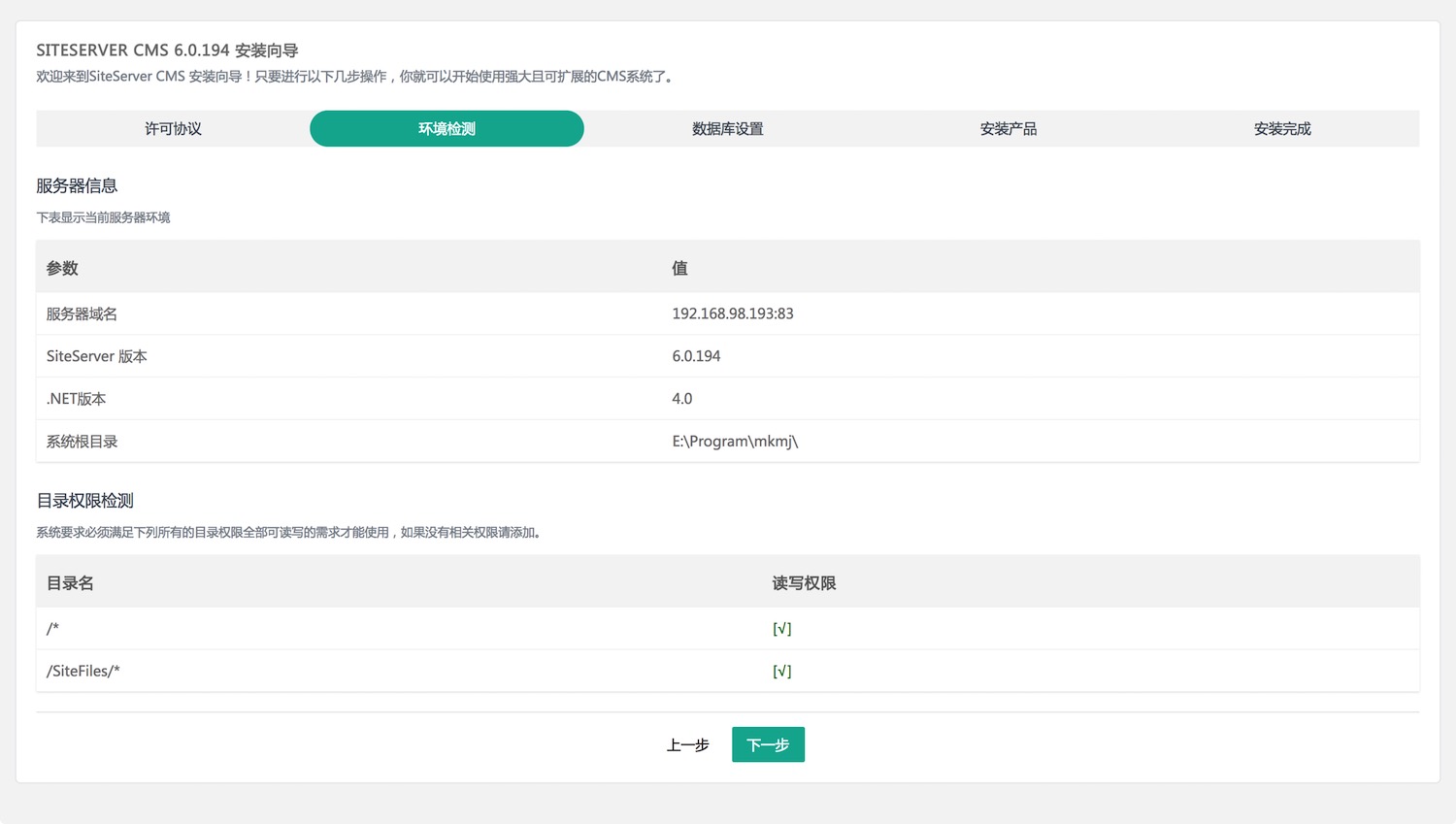Click the checkmark for the /* directory
Image resolution: width=1456 pixels, height=824 pixels.
781,629
